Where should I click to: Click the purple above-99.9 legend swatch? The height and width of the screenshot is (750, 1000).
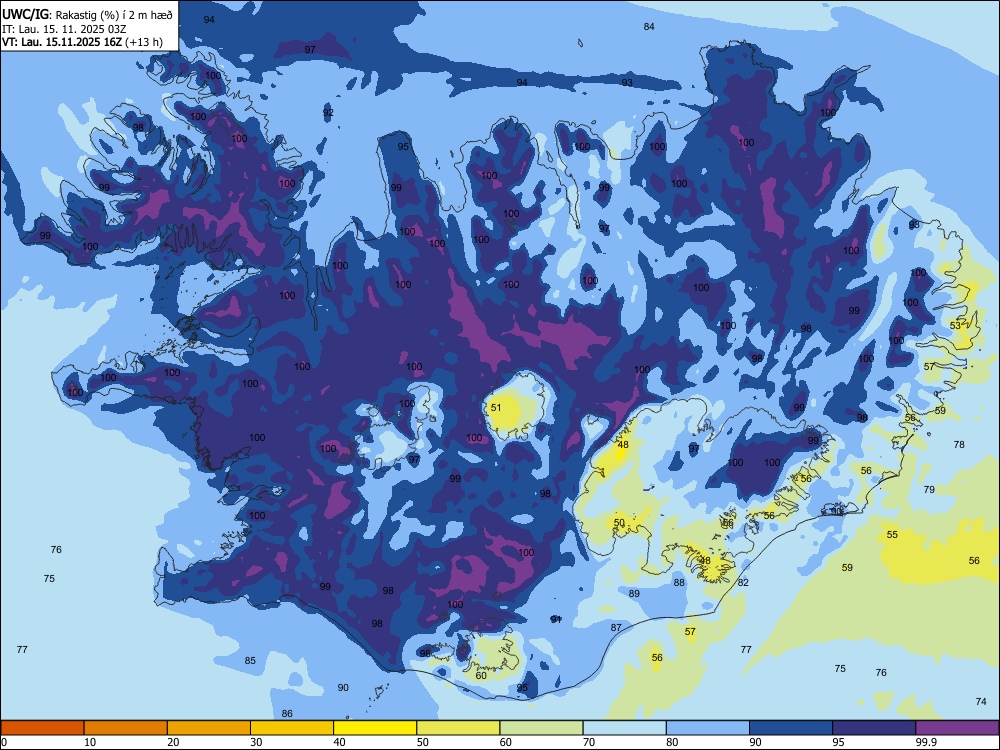[957, 728]
